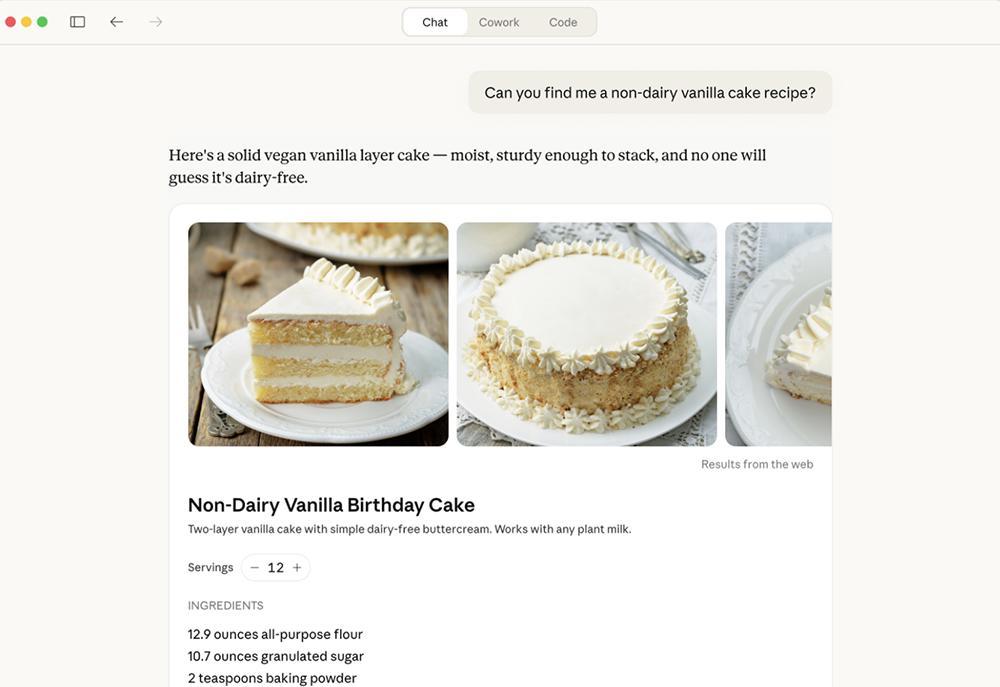This screenshot has width=1000, height=687.
Task: Click the granulated sugar ingredient line
Action: [x=276, y=656]
